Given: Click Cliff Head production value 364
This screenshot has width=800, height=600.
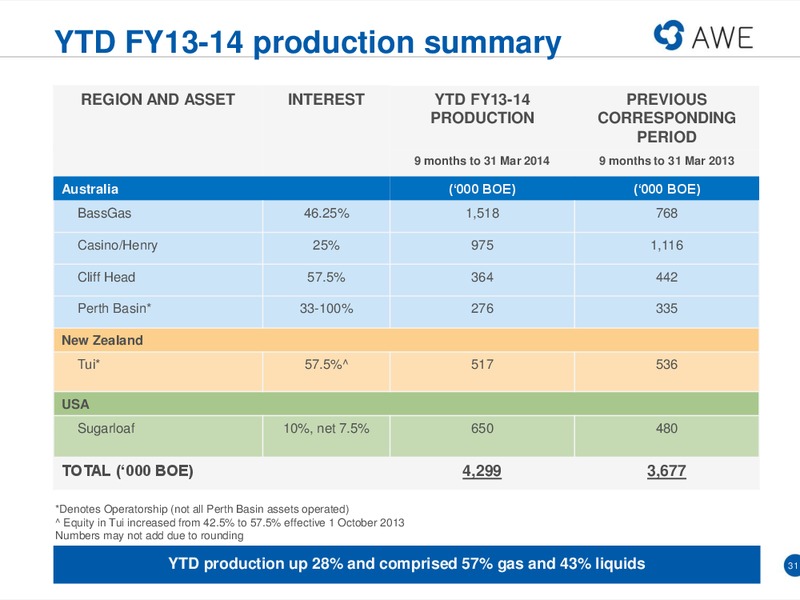Looking at the screenshot, I should coord(482,277).
